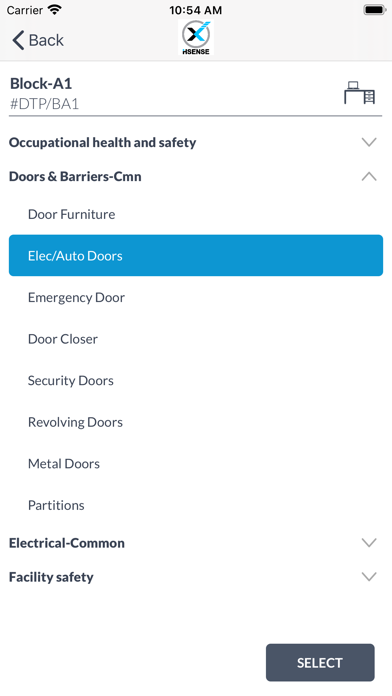Choose the highlighted Elec/Auto Doors item
This screenshot has height=696, width=392.
pyautogui.click(x=196, y=255)
